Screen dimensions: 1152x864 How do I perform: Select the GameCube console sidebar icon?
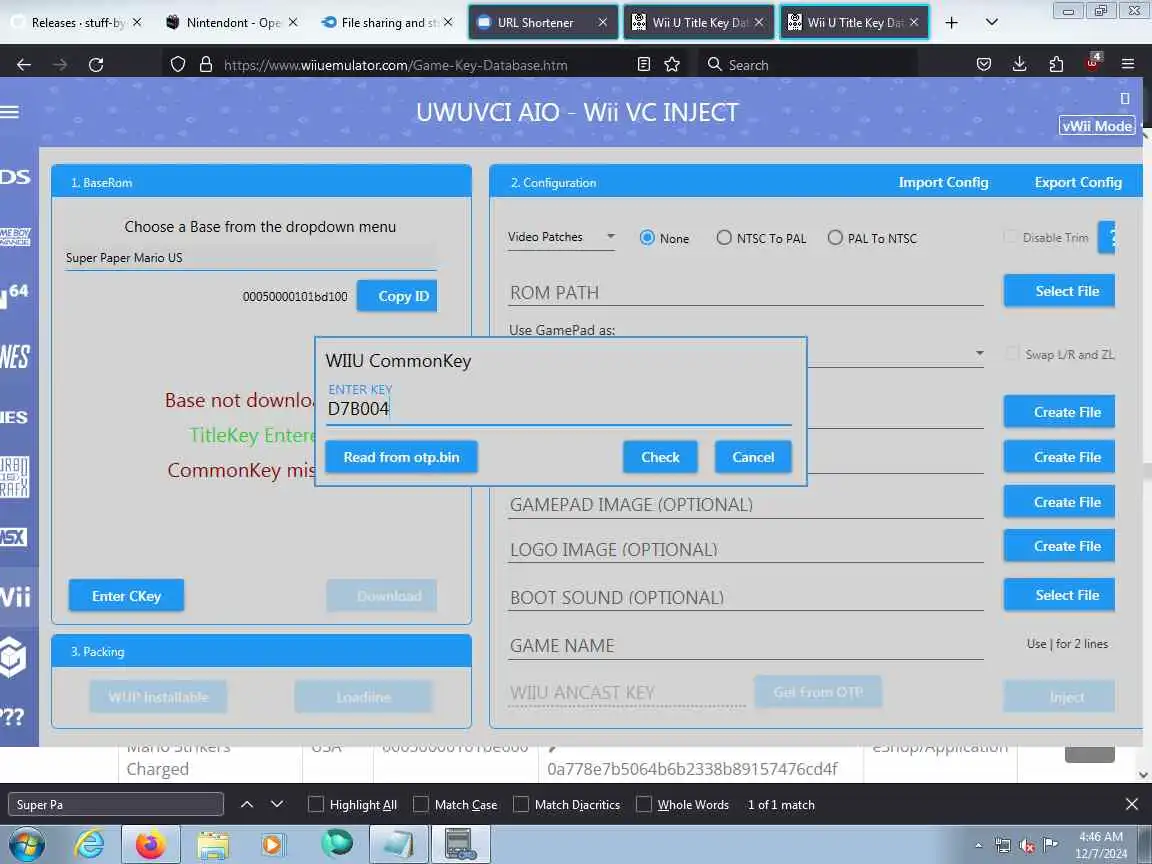click(13, 657)
